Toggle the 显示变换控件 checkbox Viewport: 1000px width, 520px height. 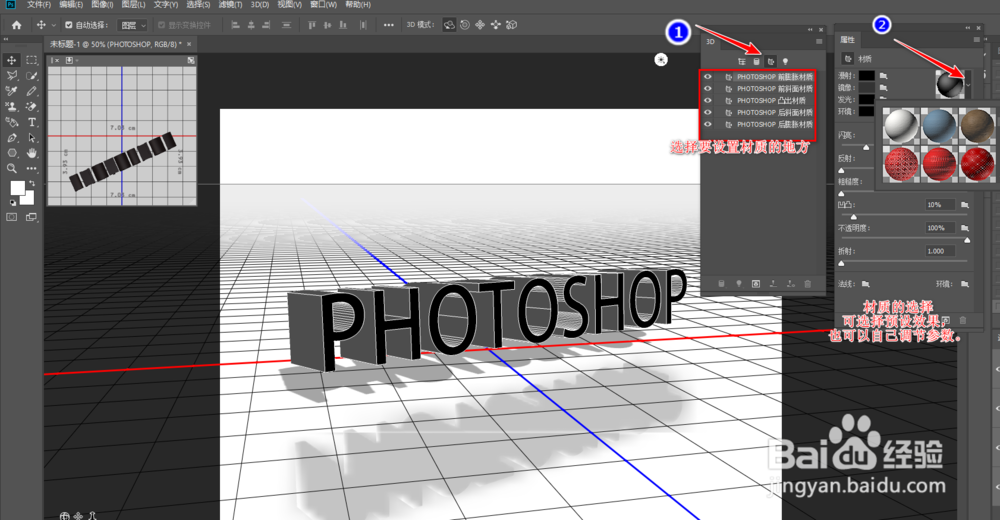point(161,25)
